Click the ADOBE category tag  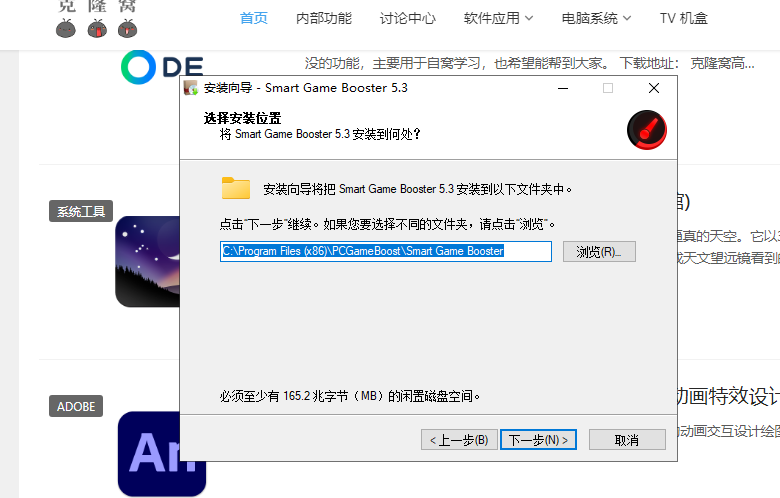[x=76, y=406]
